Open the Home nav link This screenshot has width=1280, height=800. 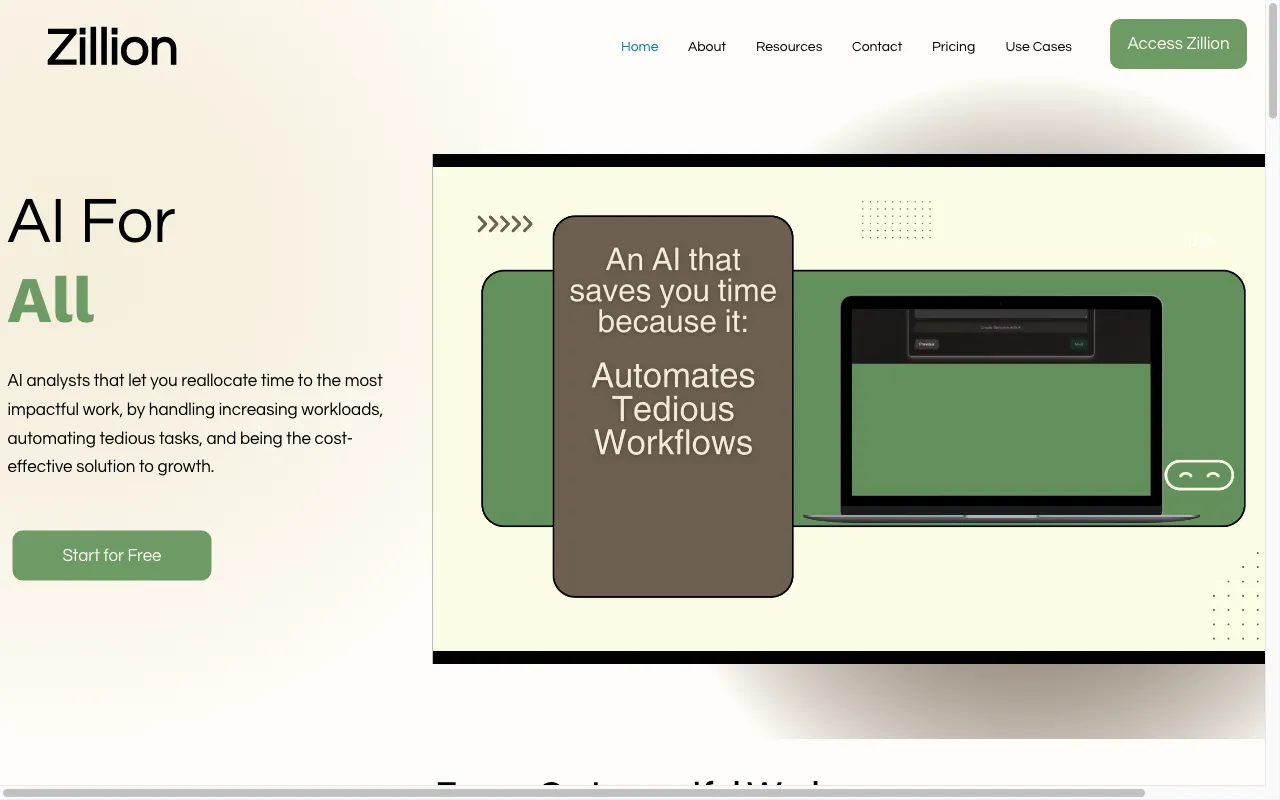point(639,46)
